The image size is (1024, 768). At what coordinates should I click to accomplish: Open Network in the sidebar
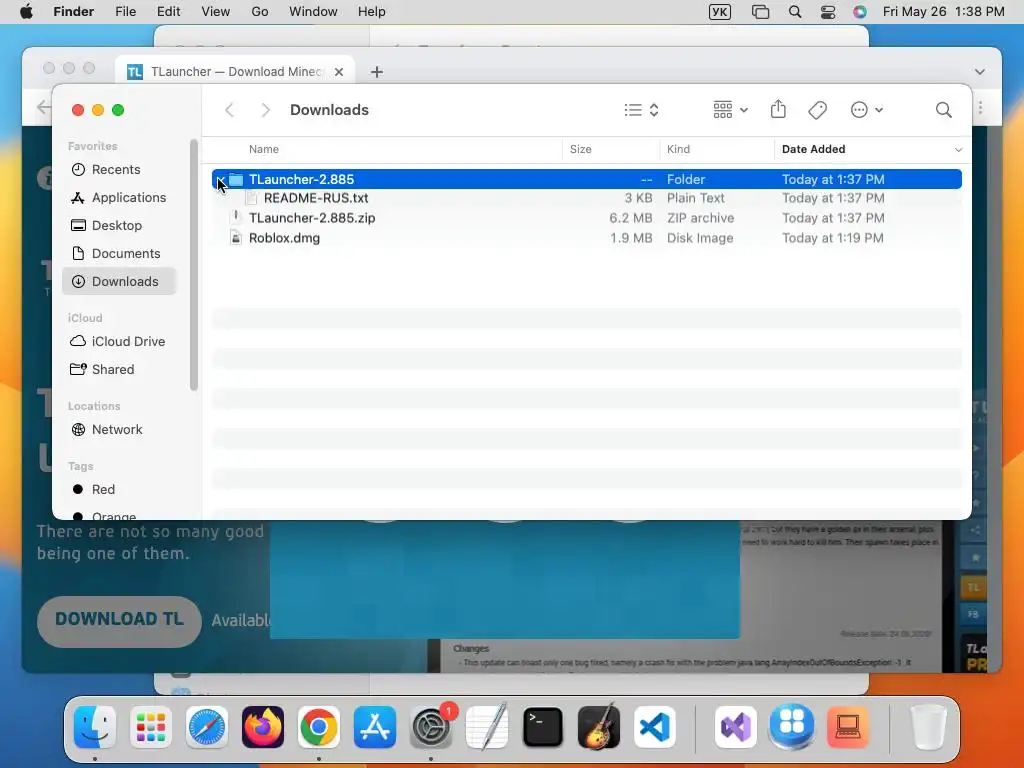[x=120, y=430]
